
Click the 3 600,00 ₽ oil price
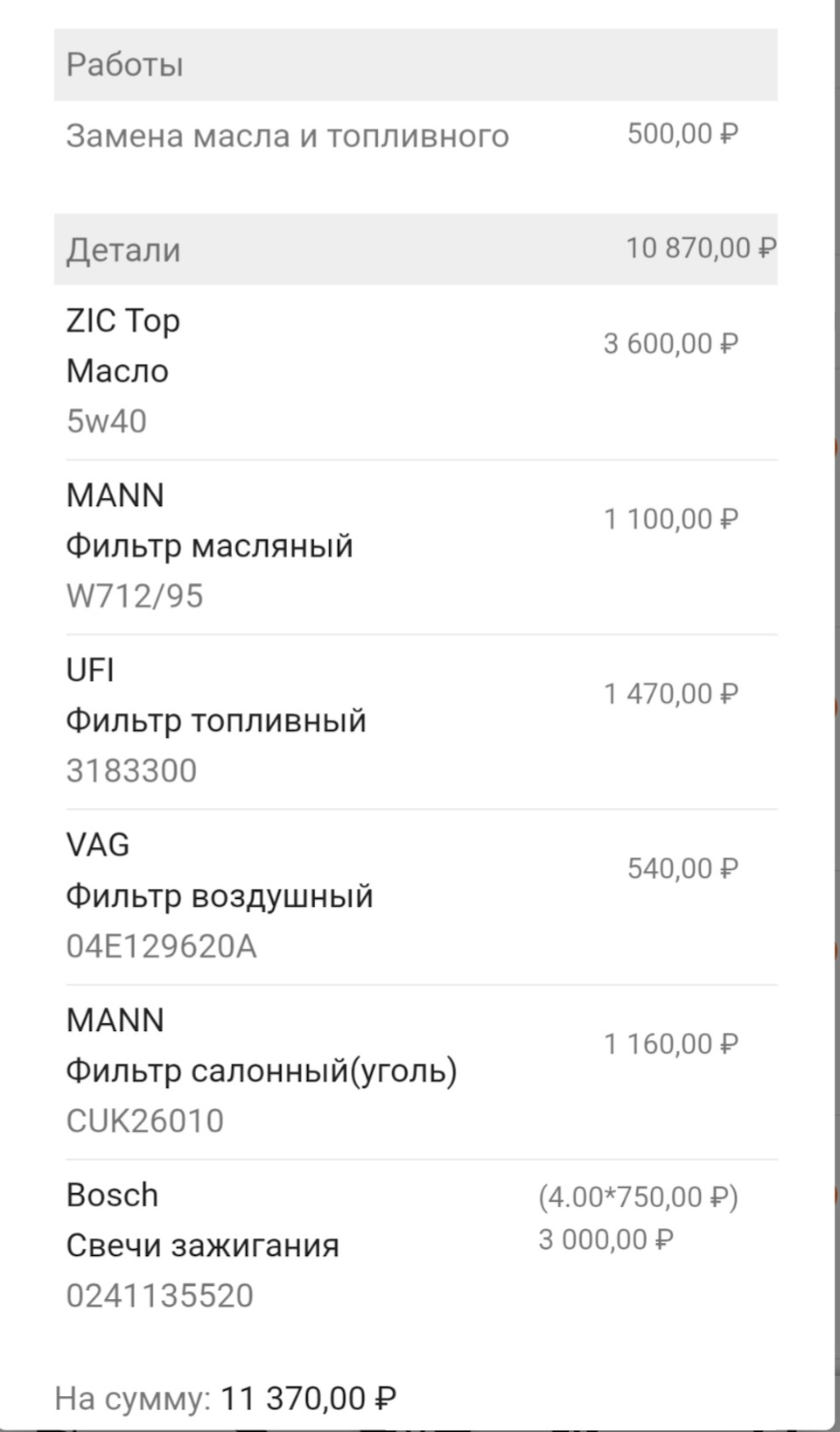670,344
